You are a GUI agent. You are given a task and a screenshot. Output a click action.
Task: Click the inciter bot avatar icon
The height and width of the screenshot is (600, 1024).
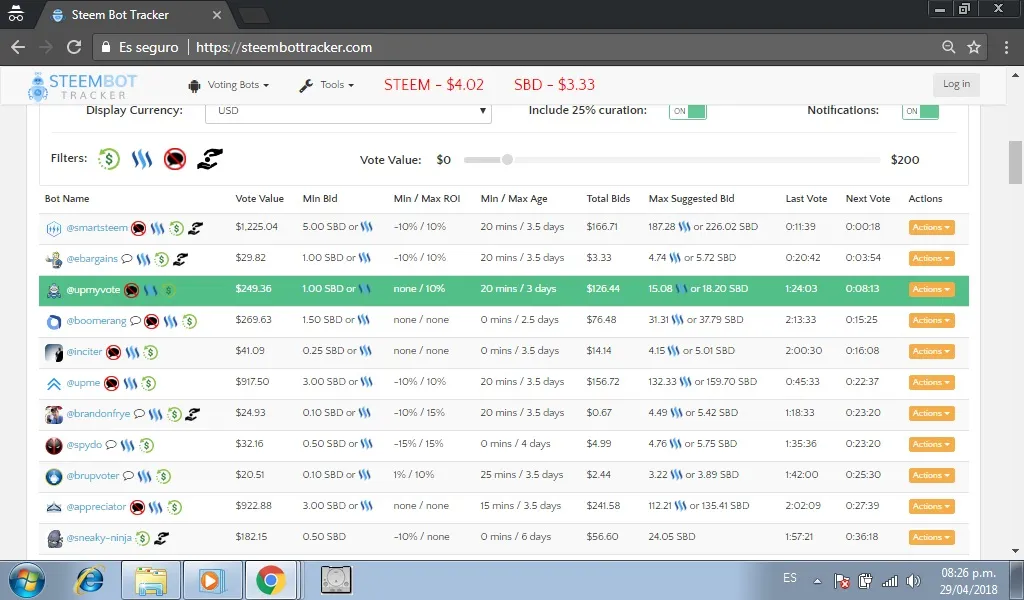click(54, 353)
